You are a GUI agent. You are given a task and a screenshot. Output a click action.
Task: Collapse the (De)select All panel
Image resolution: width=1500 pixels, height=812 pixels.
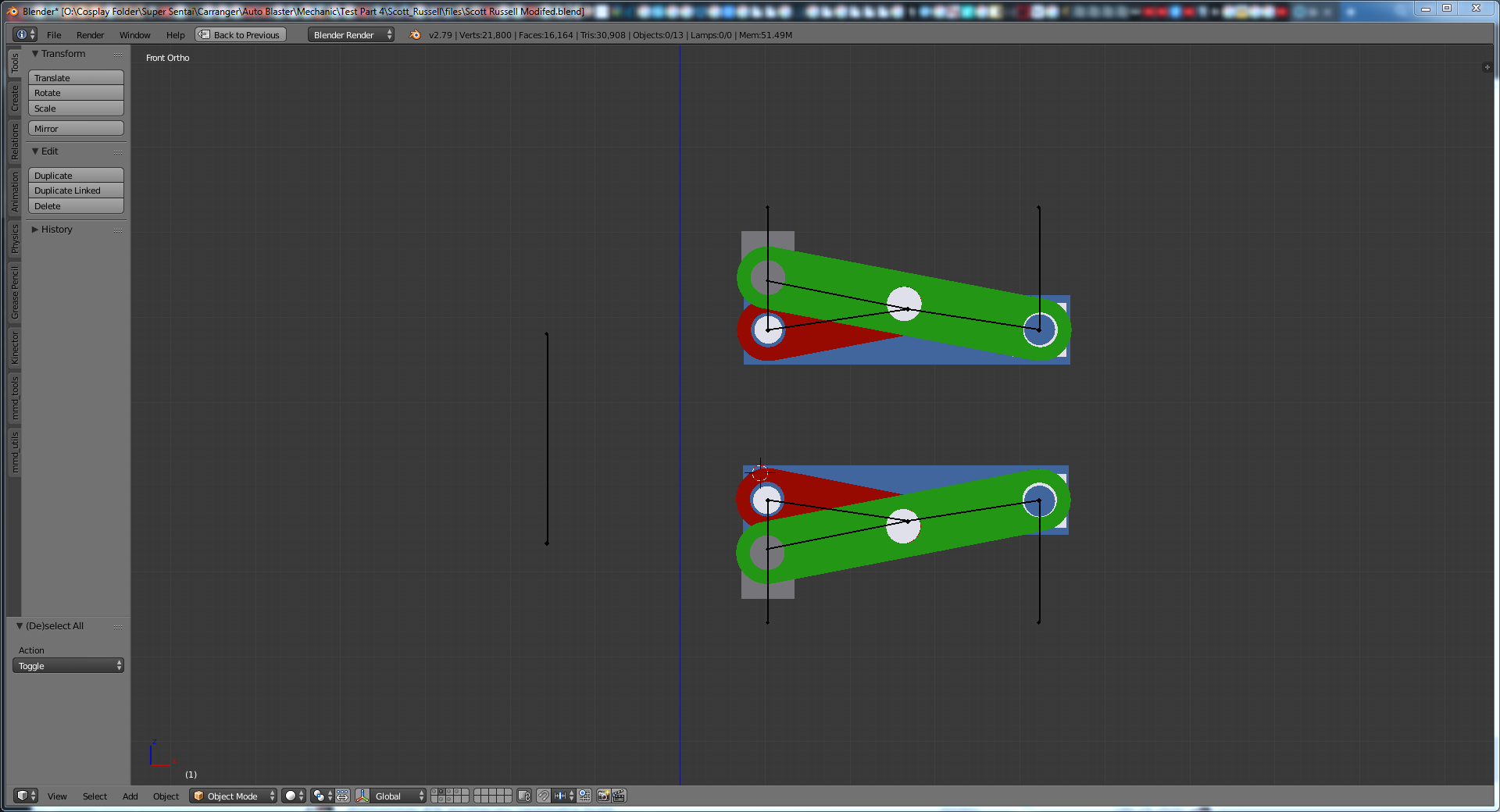click(20, 626)
